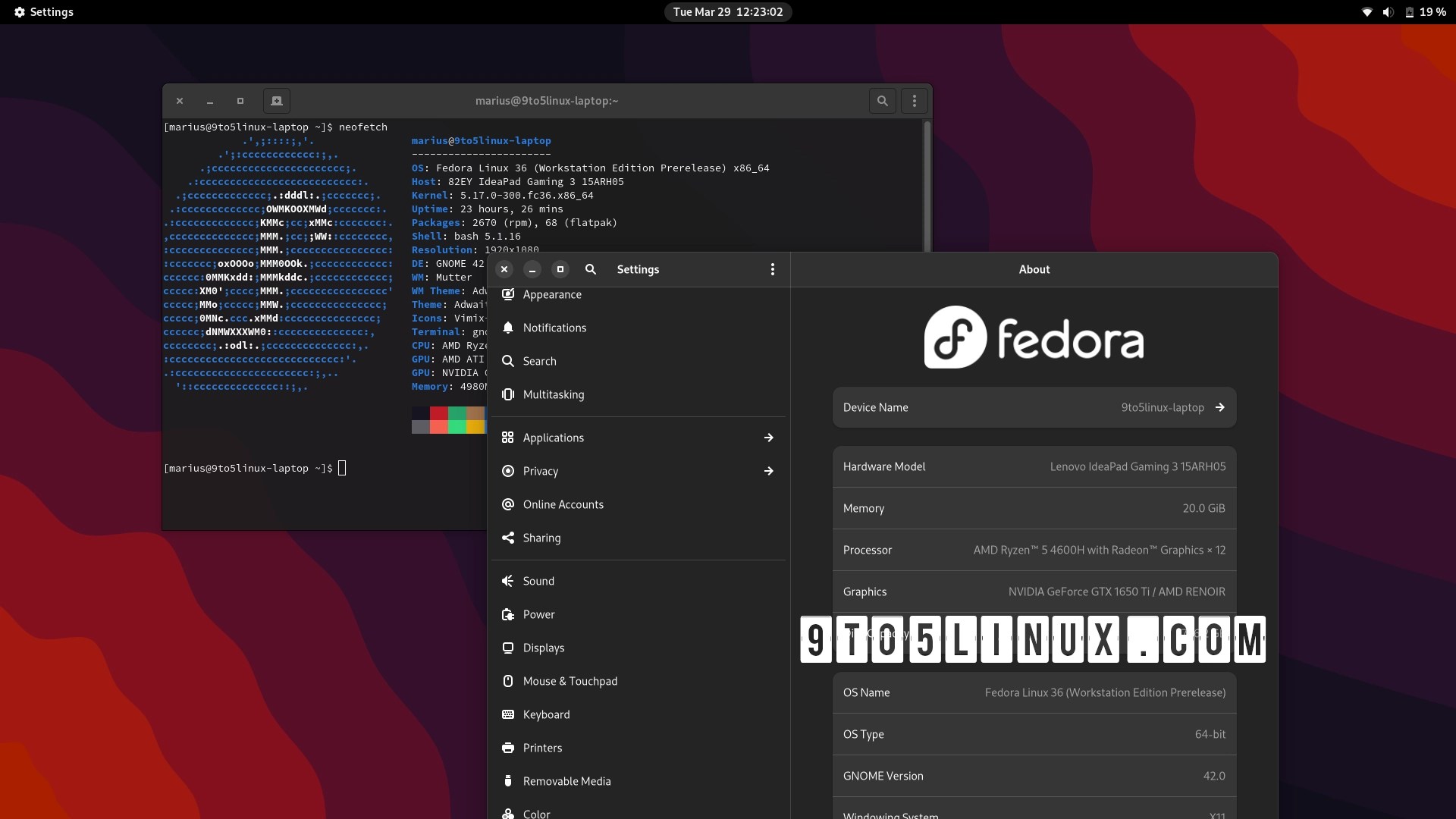Open Device Name rename arrow
1456x819 pixels.
(x=1219, y=407)
